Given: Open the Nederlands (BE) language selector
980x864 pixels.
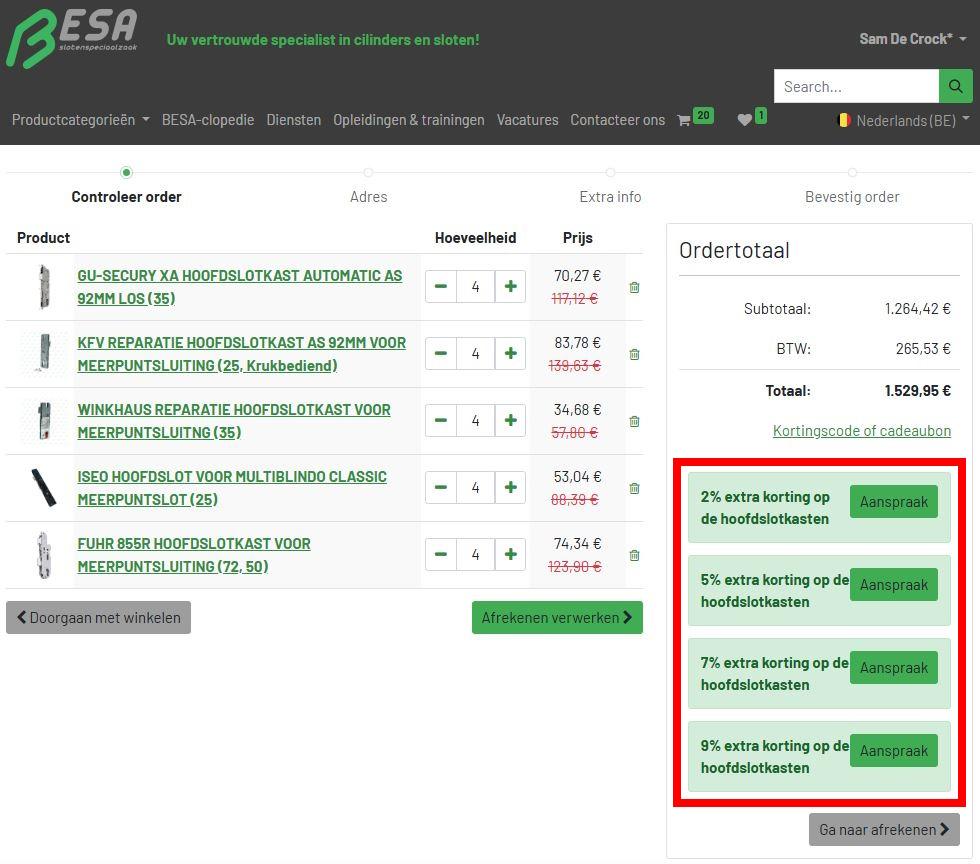Looking at the screenshot, I should click(903, 120).
